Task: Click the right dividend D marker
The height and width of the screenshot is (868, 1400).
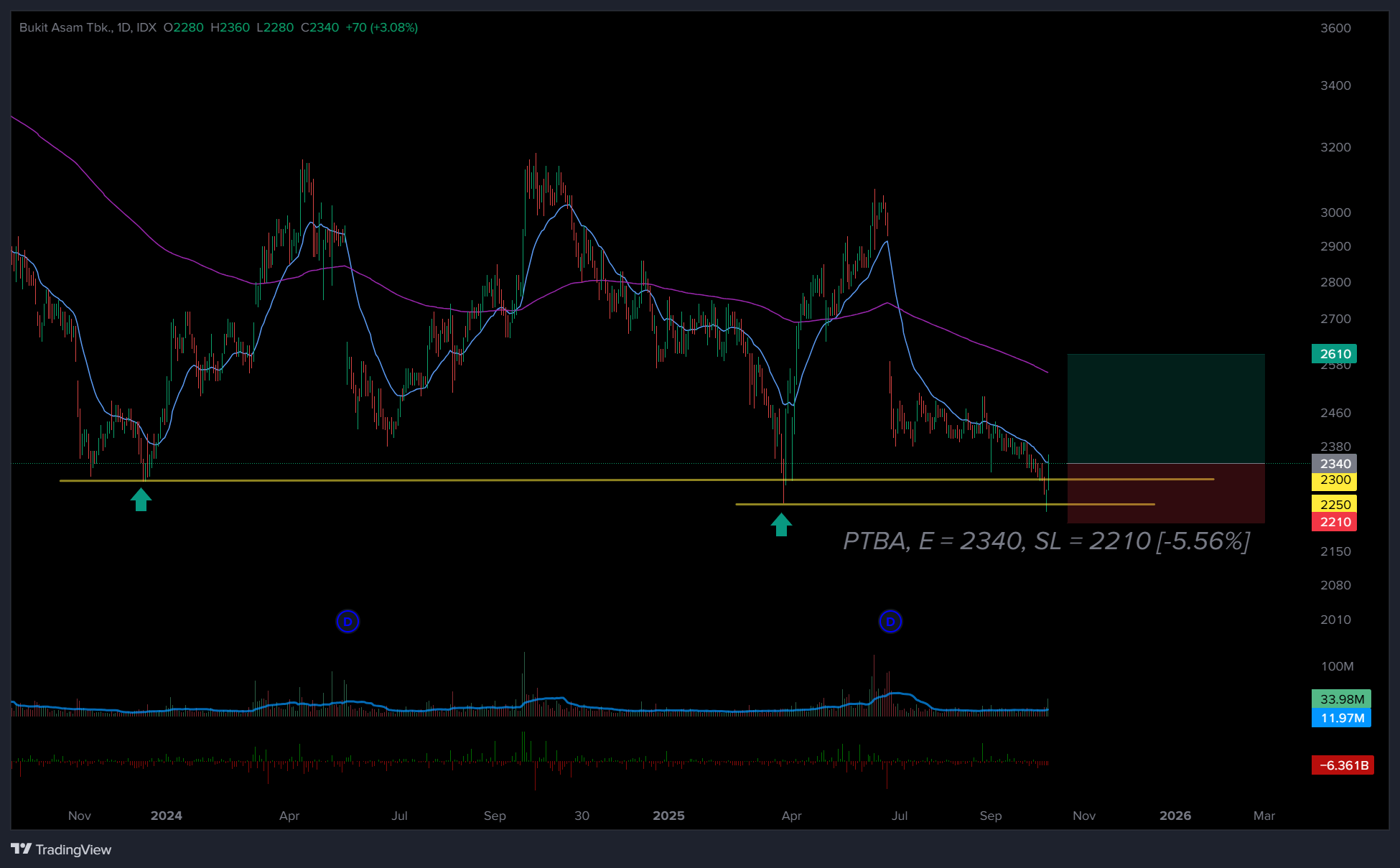Action: (890, 621)
